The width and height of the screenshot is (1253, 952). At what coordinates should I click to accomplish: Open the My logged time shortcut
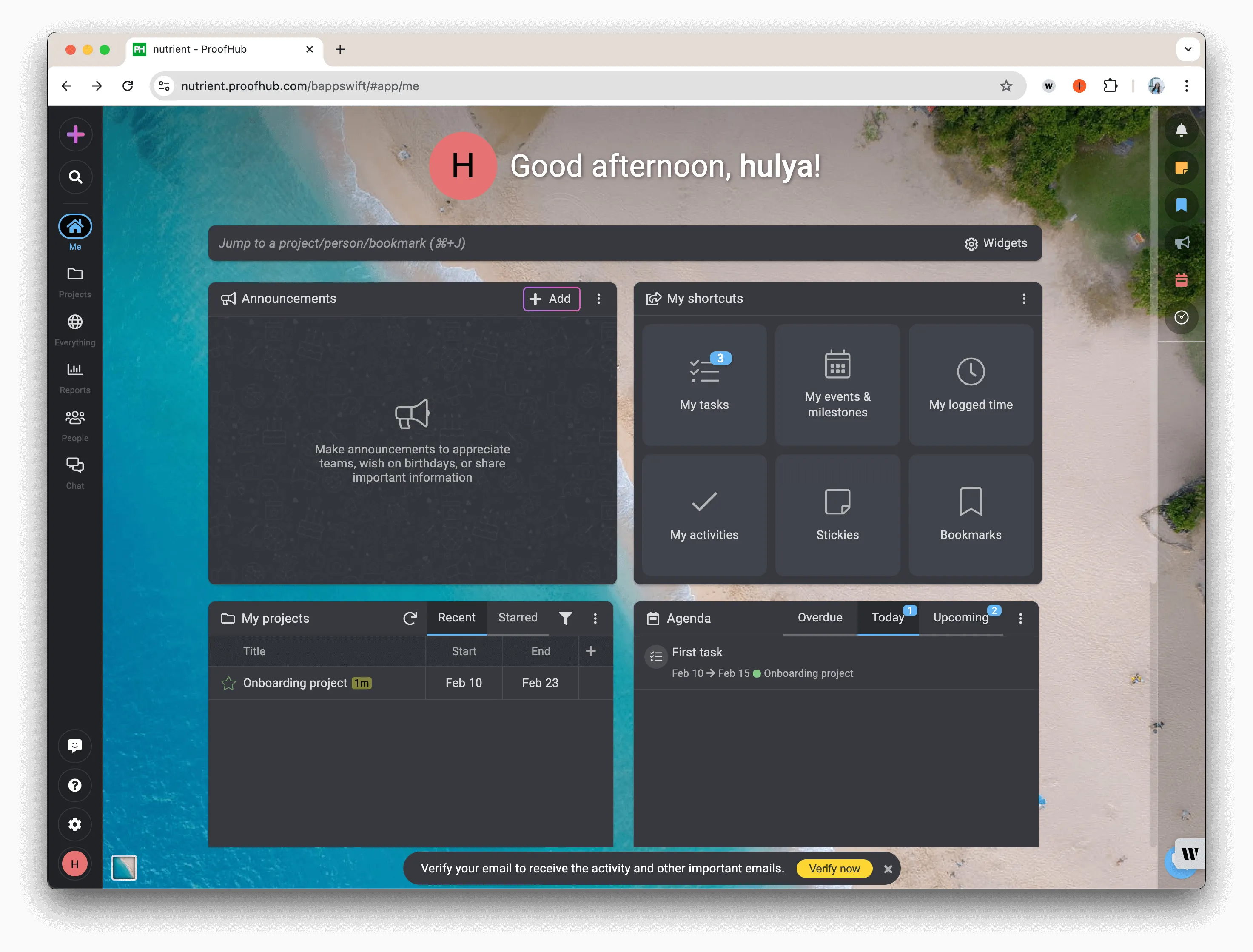pos(970,385)
